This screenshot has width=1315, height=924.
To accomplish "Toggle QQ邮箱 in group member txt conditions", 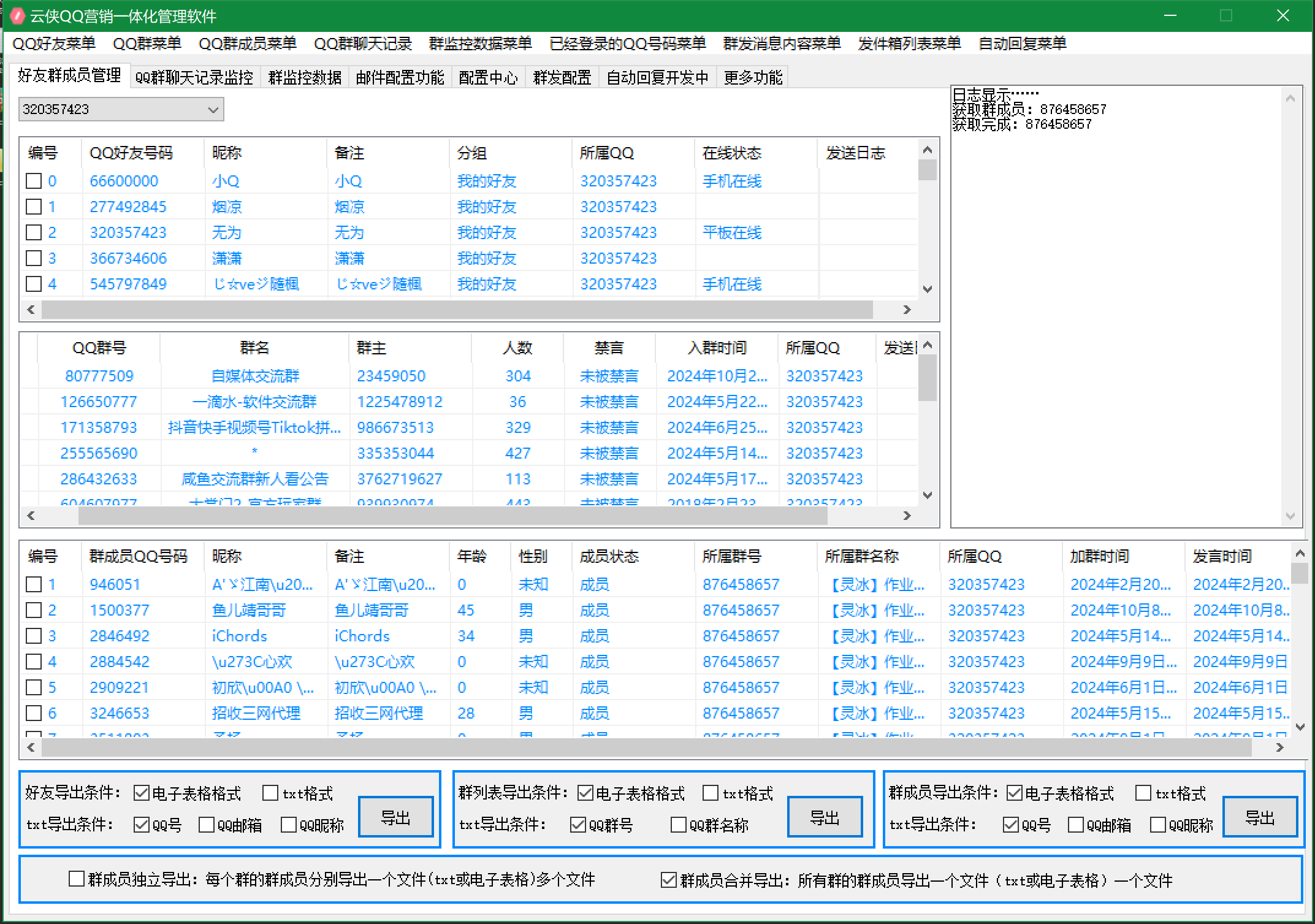I will coord(1076,825).
